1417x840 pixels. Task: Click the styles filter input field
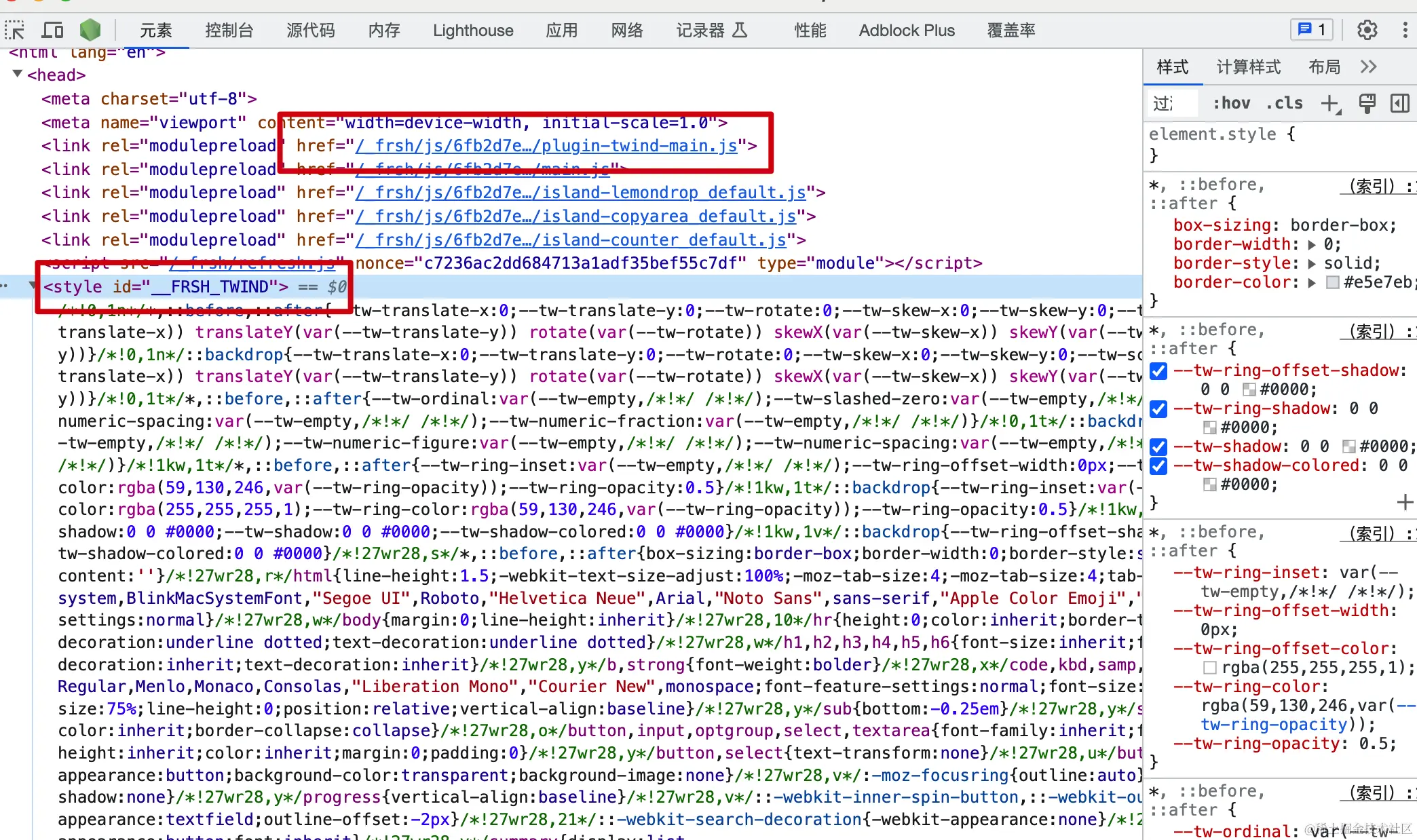[1173, 103]
